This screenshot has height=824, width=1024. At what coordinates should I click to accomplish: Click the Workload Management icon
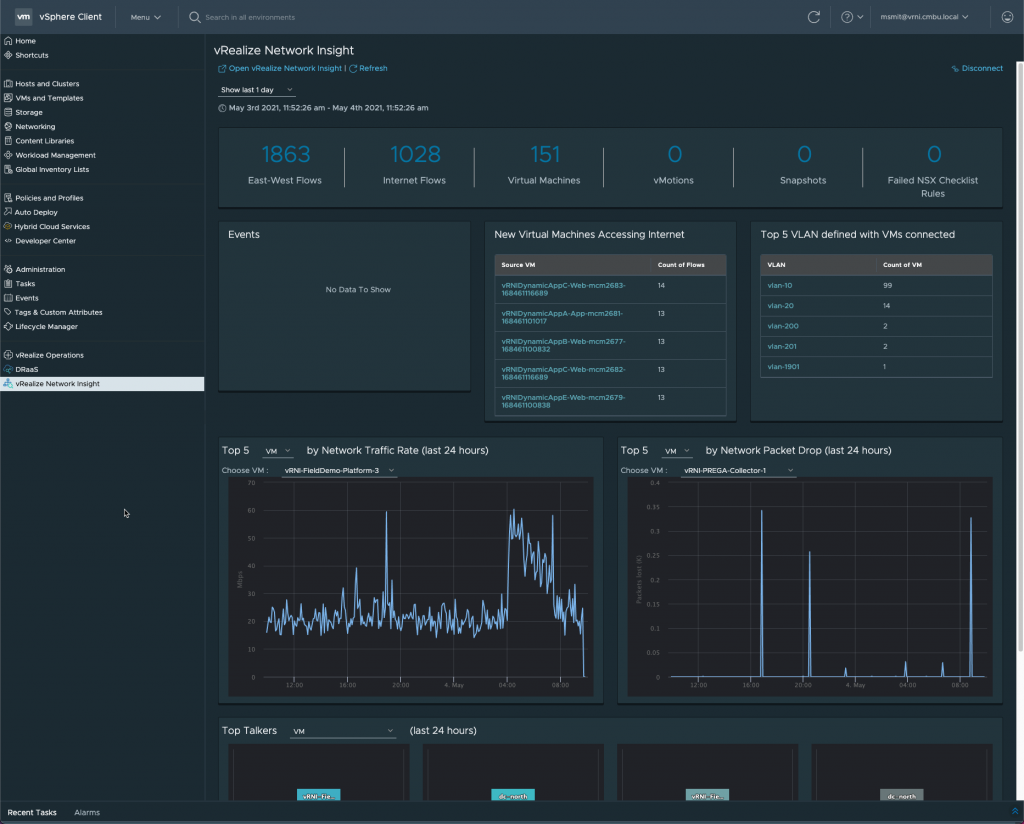pos(8,155)
